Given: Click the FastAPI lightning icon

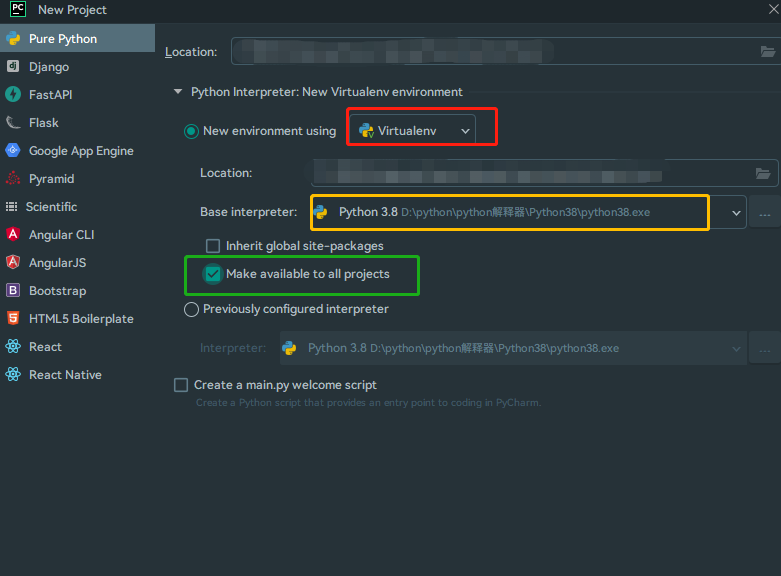Looking at the screenshot, I should [x=13, y=94].
